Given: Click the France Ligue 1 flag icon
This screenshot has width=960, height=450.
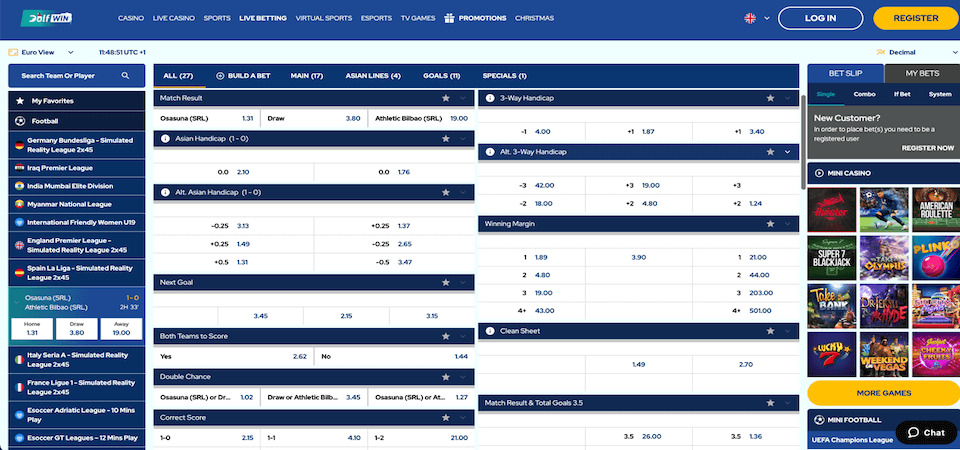Looking at the screenshot, I should [20, 387].
